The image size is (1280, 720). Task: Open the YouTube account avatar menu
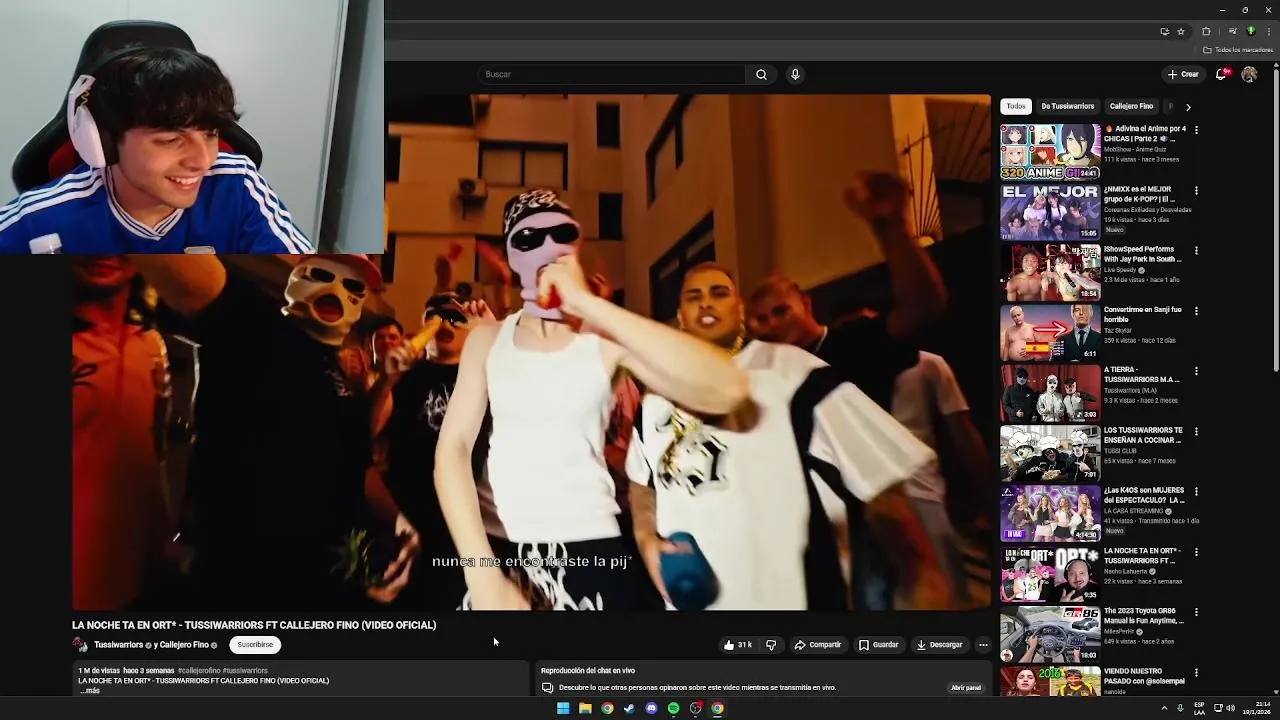click(x=1249, y=74)
